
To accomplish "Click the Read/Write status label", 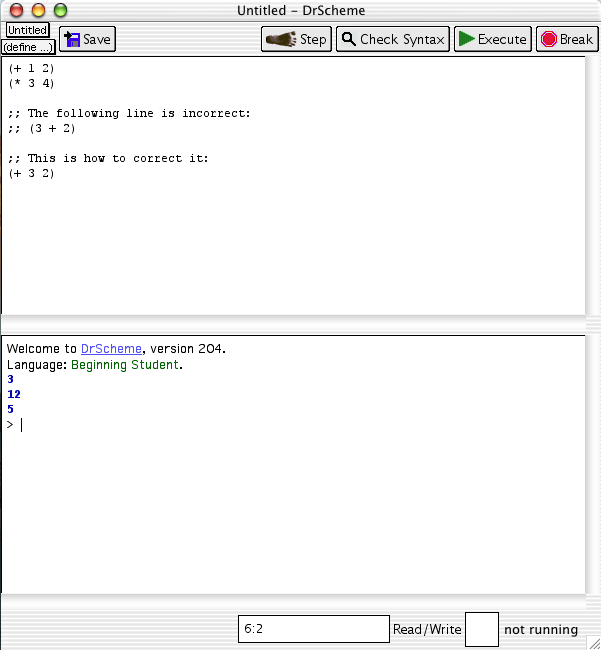I will [x=427, y=629].
